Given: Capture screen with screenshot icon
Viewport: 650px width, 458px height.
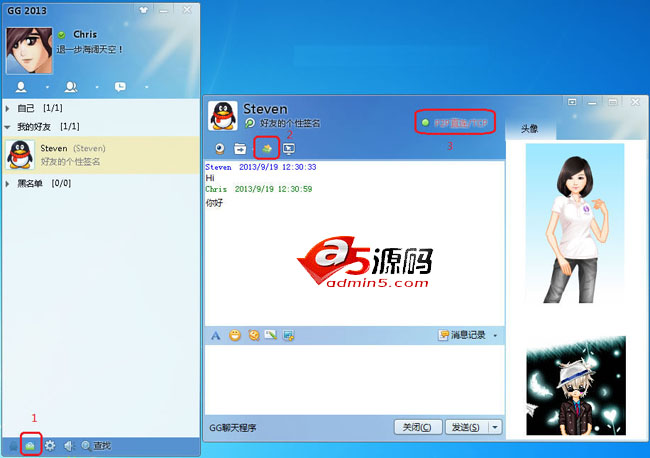Looking at the screenshot, I should pos(289,335).
